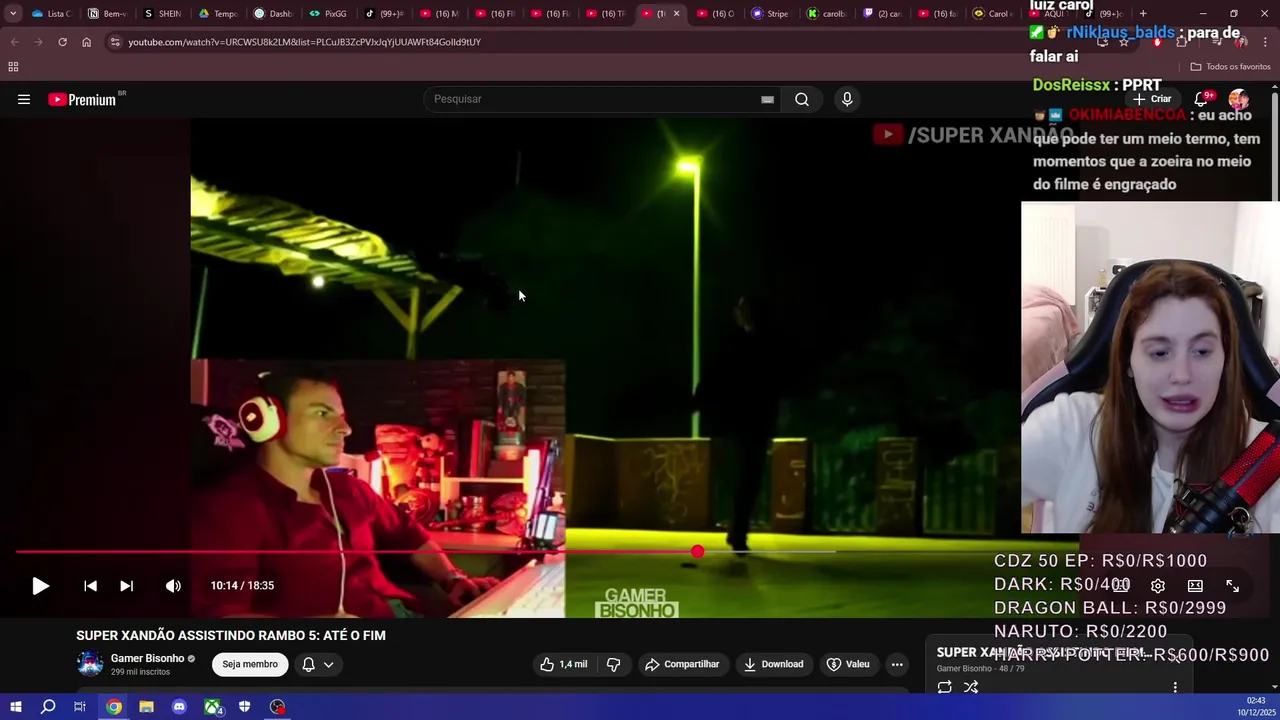Switch to the Stripe tab

click(x=770, y=14)
